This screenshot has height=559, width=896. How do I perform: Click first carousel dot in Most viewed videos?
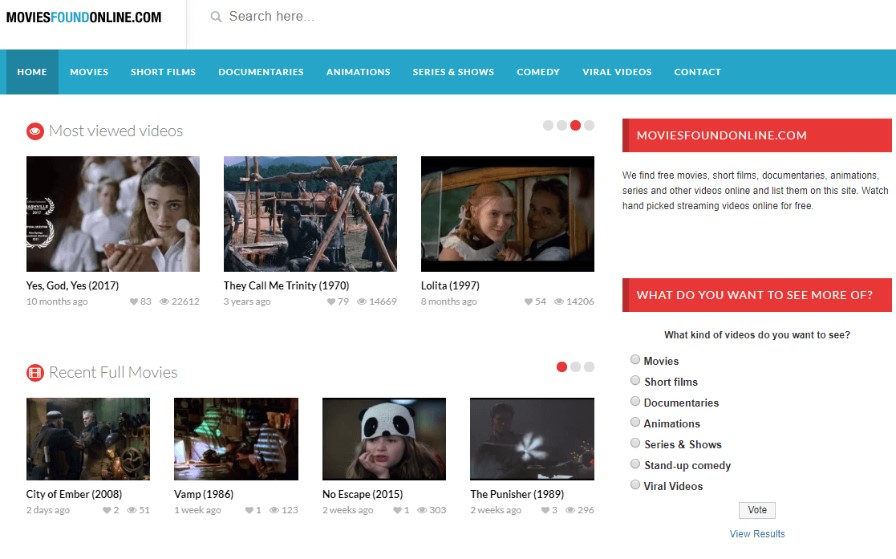click(x=548, y=126)
